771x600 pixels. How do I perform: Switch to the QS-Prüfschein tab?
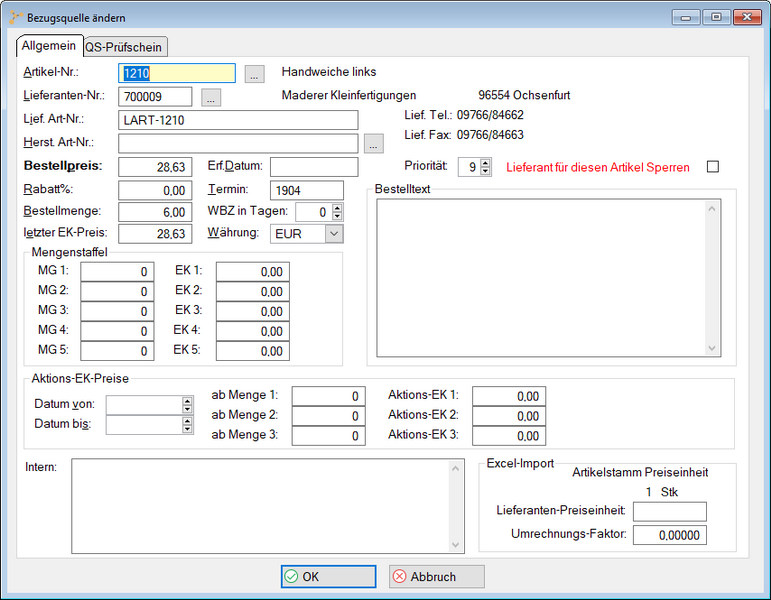click(x=125, y=47)
